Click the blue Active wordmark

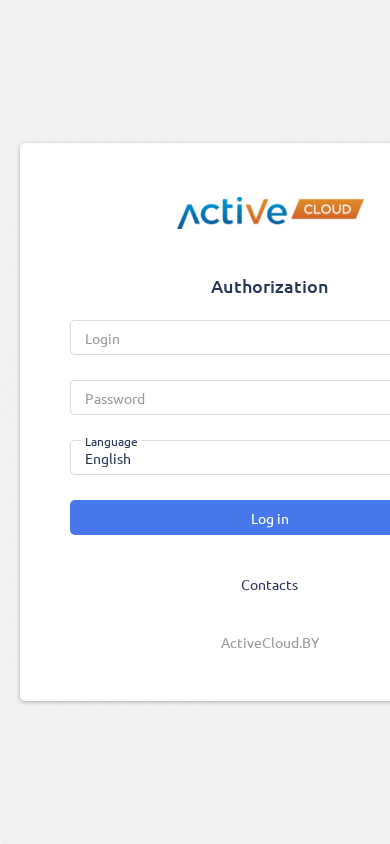point(232,213)
